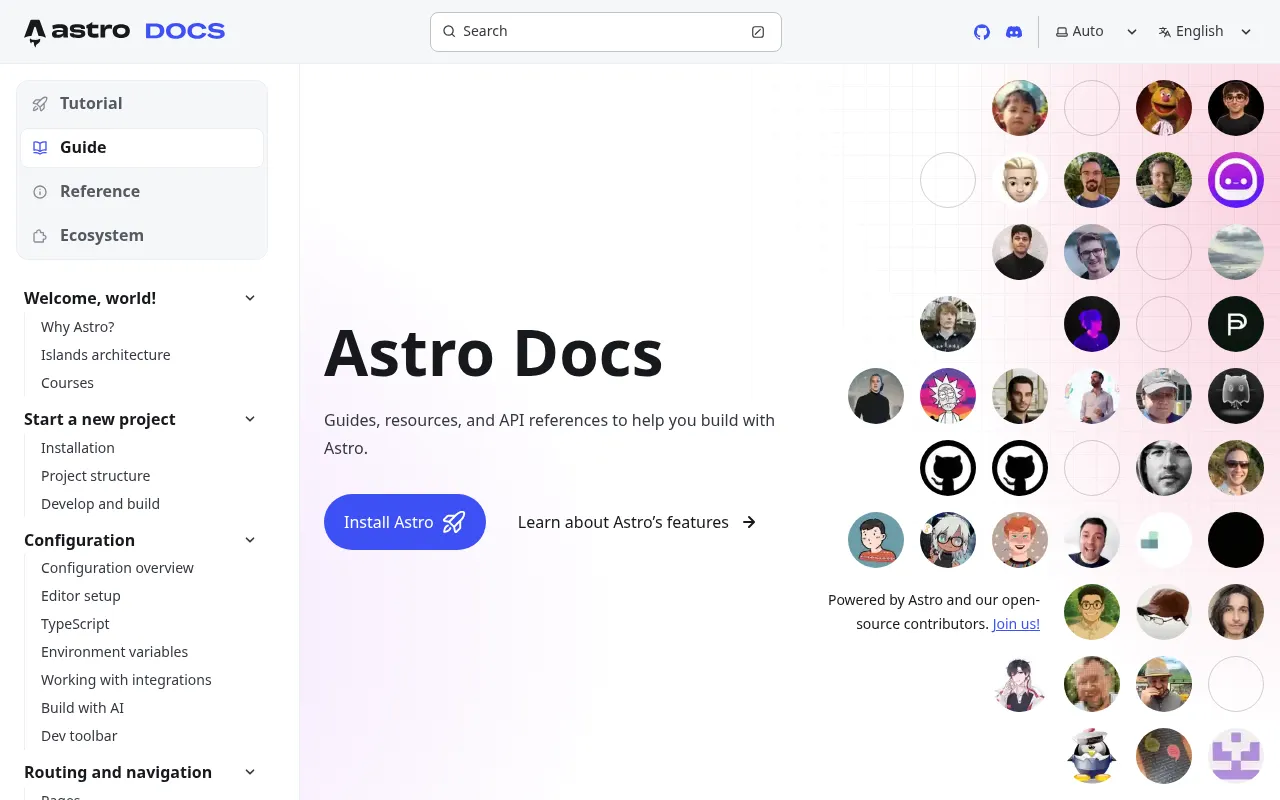Open the GitHub repository icon in header
The image size is (1280, 800).
pyautogui.click(x=982, y=32)
